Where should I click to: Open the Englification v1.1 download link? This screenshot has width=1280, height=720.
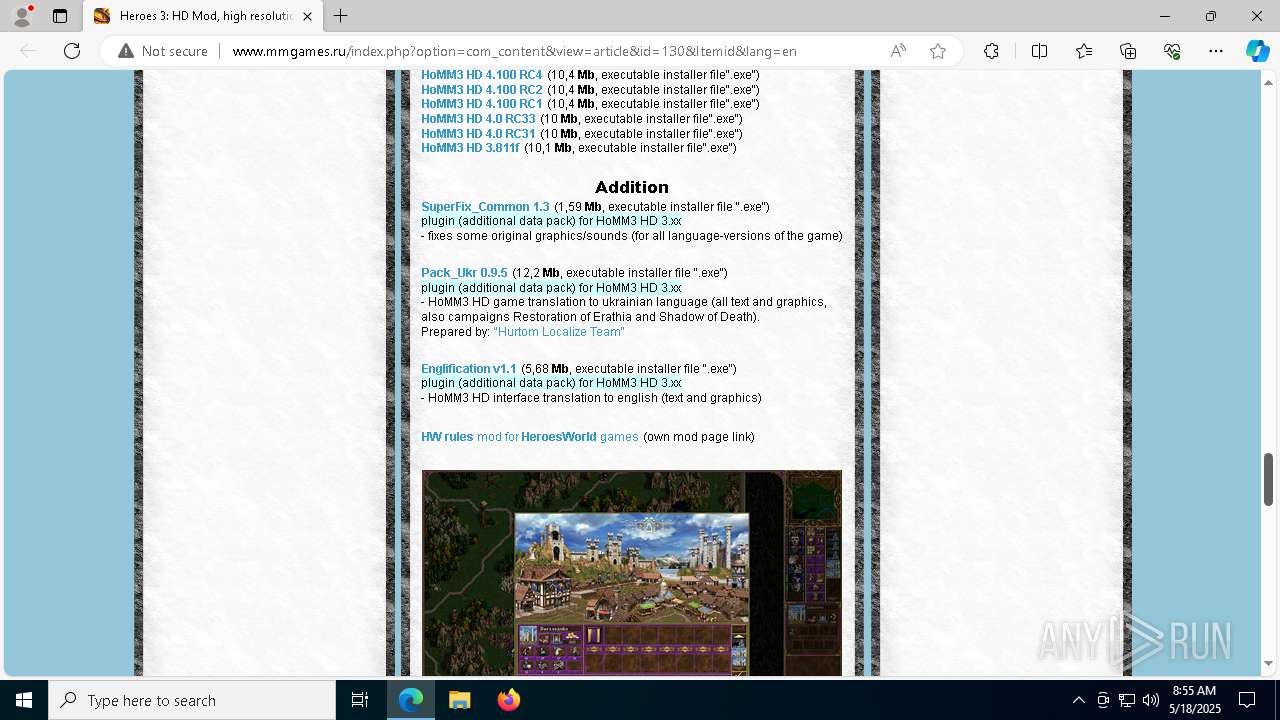[x=469, y=369]
